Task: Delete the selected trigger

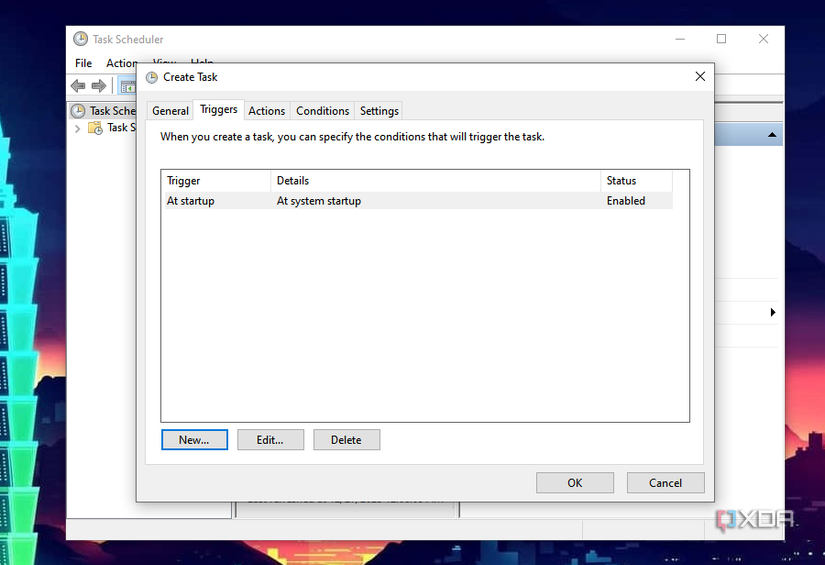Action: tap(346, 440)
